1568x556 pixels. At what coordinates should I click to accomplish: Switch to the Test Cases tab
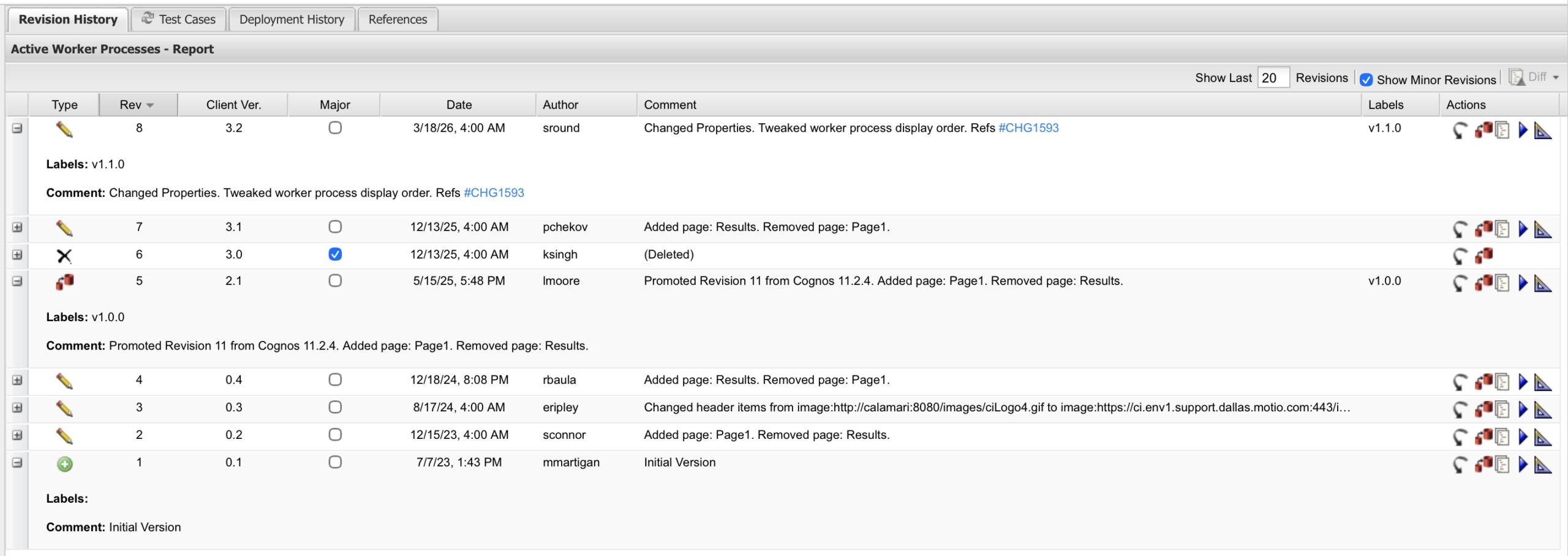point(179,20)
